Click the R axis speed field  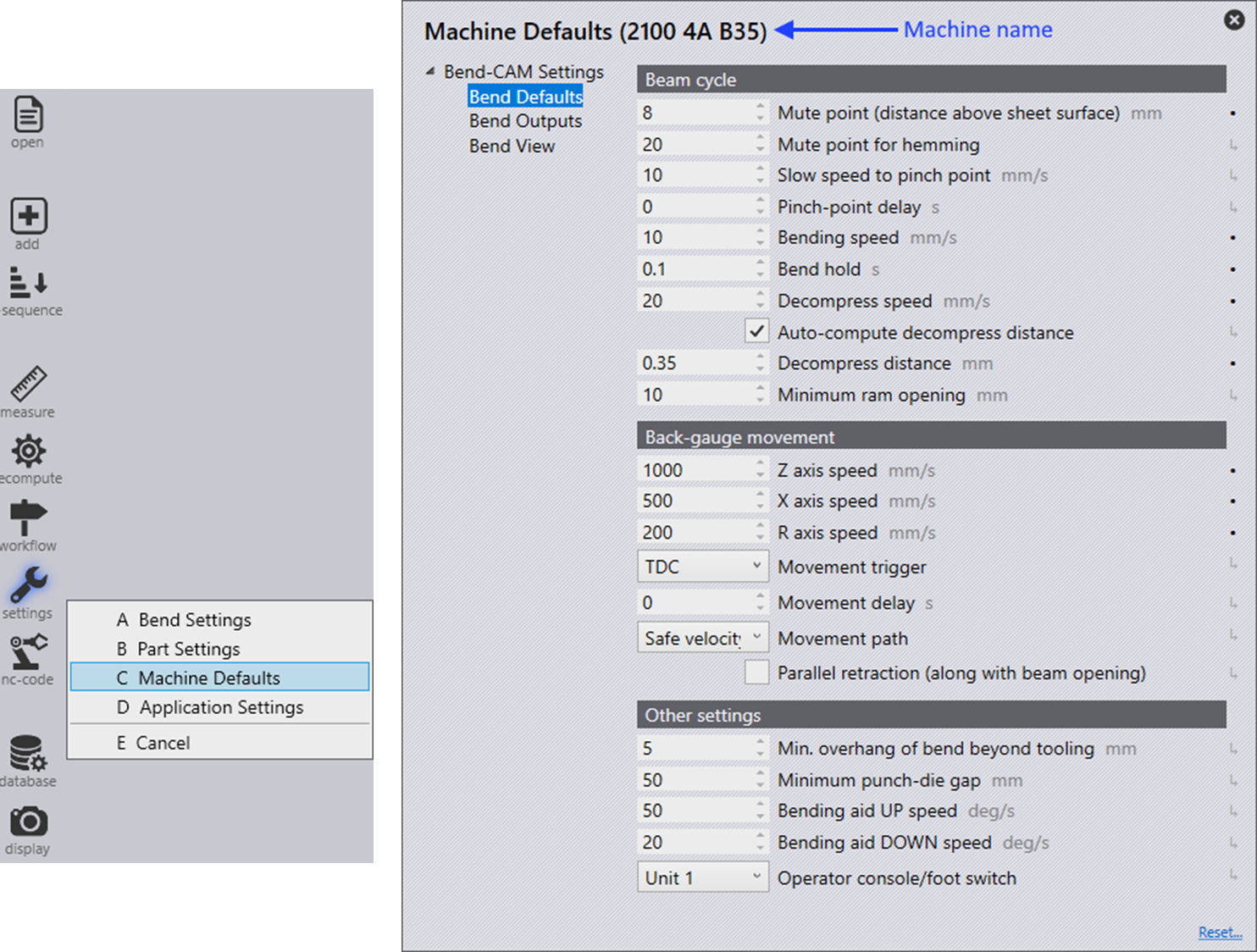point(701,533)
